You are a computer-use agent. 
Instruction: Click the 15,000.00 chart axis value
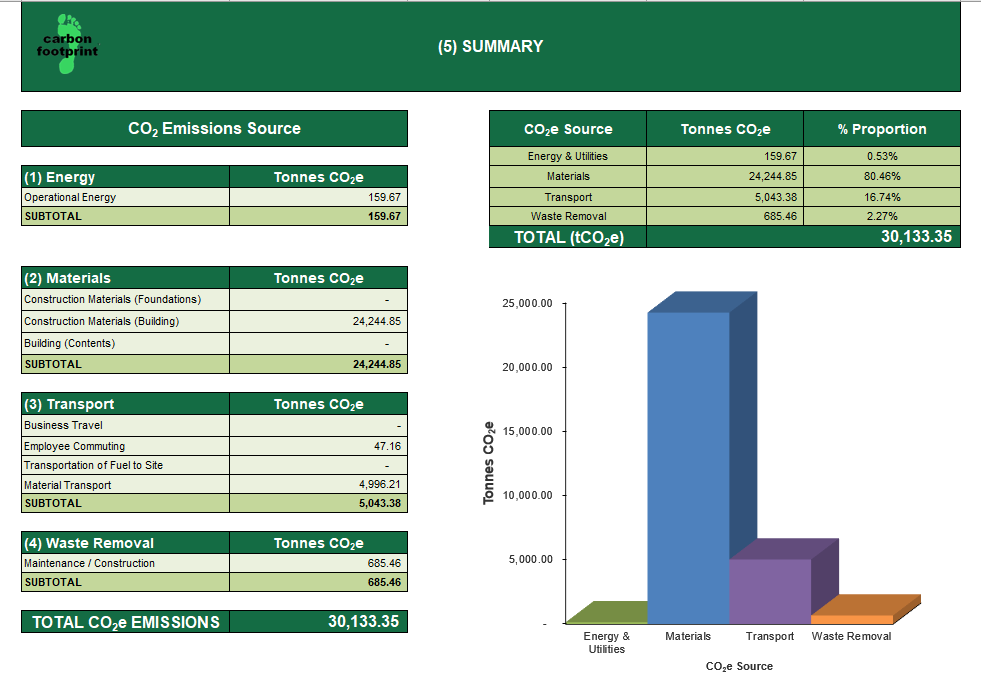click(527, 431)
